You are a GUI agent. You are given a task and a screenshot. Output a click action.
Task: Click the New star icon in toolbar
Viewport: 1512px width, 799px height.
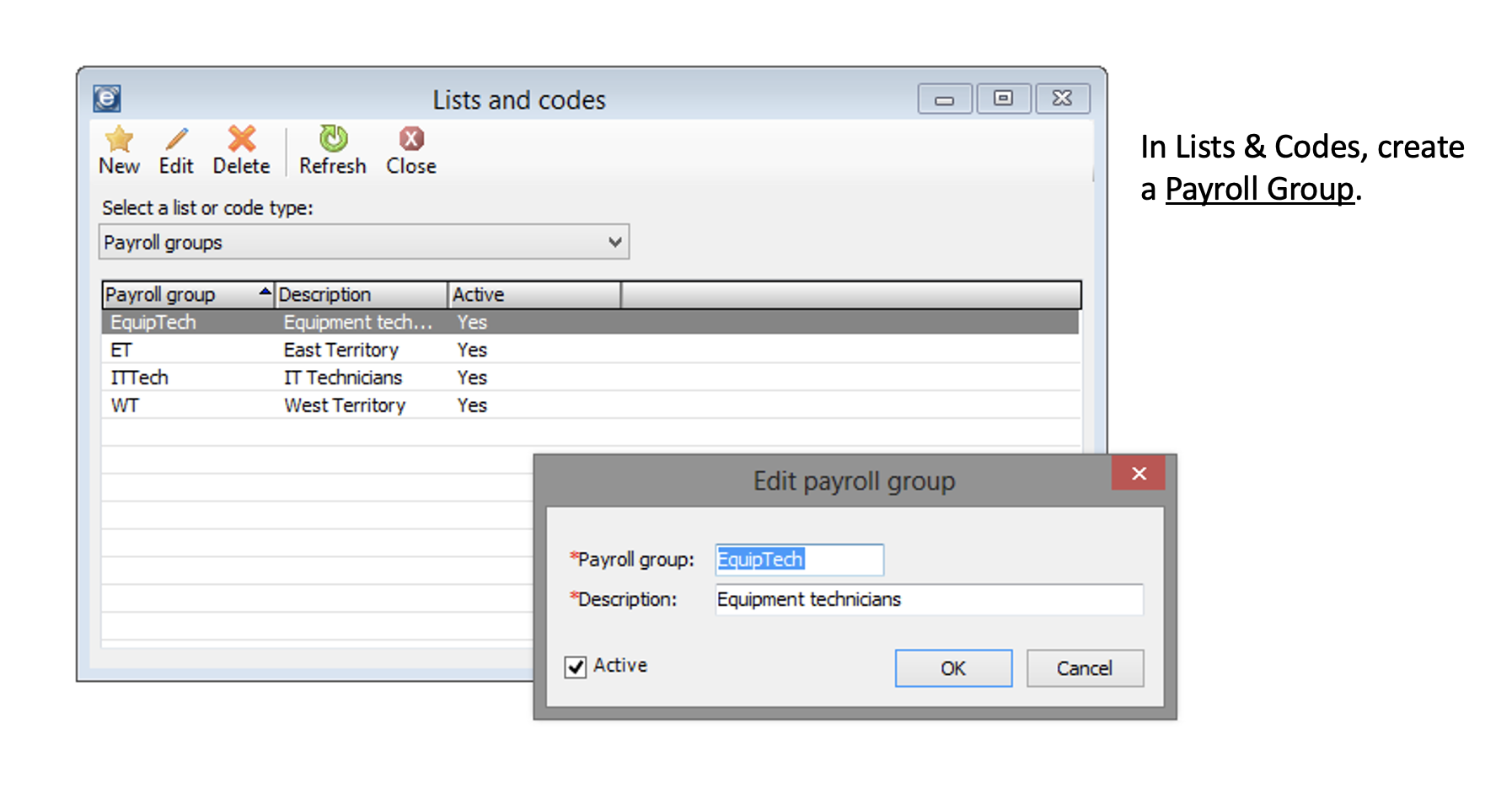[119, 138]
